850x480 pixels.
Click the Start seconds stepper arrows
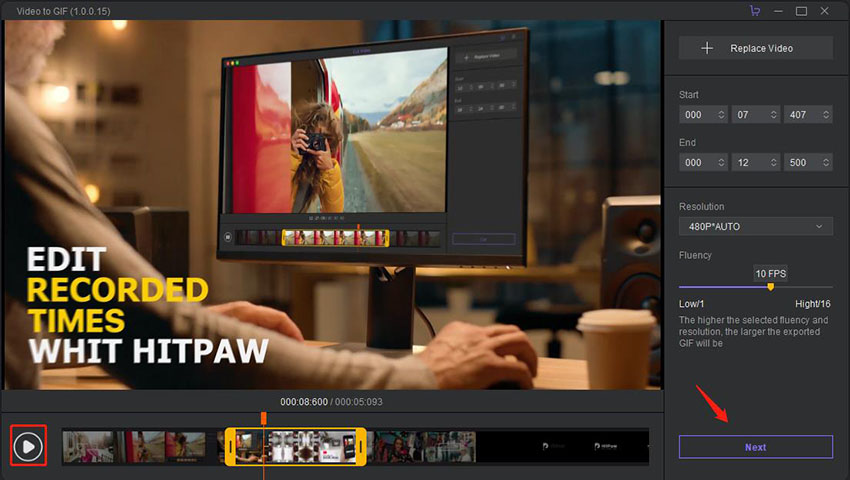(774, 114)
